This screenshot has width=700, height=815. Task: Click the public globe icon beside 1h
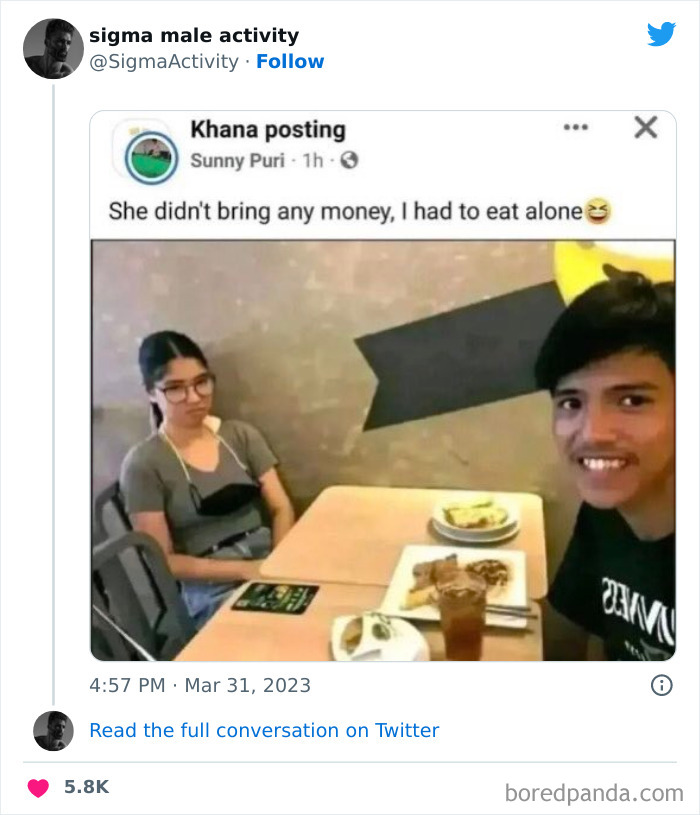click(350, 160)
